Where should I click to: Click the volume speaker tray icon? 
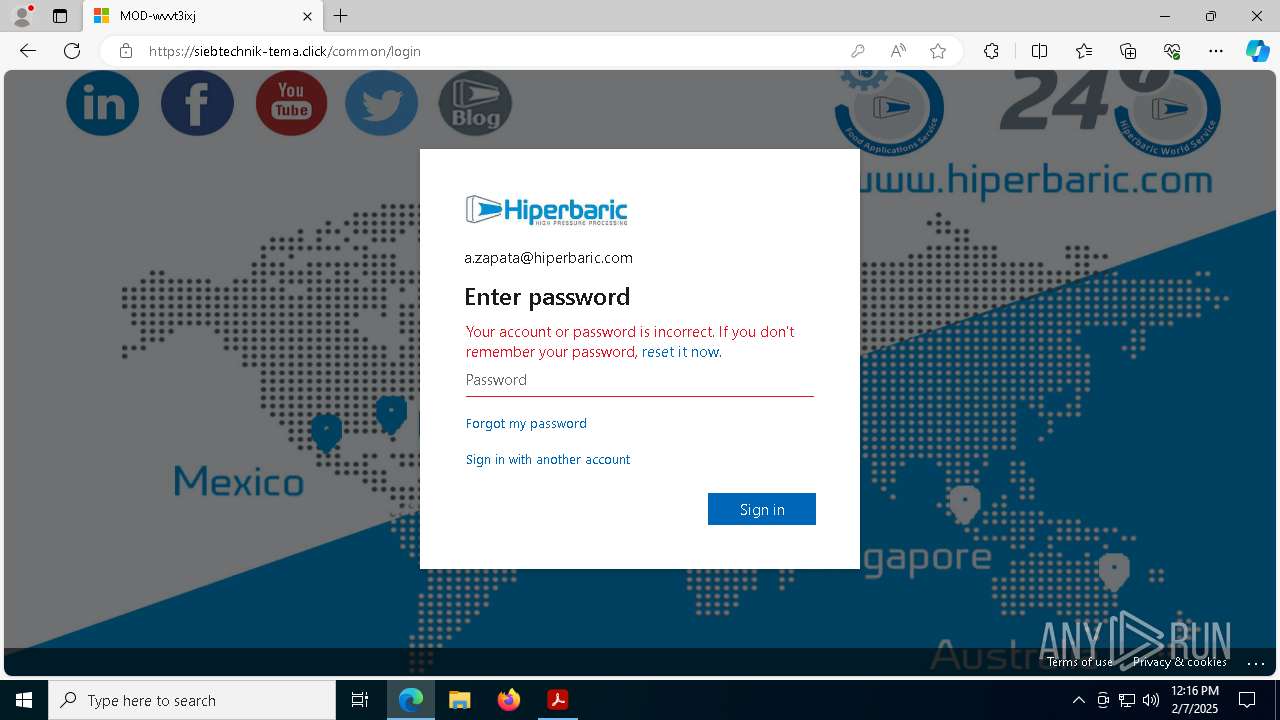[1151, 700]
